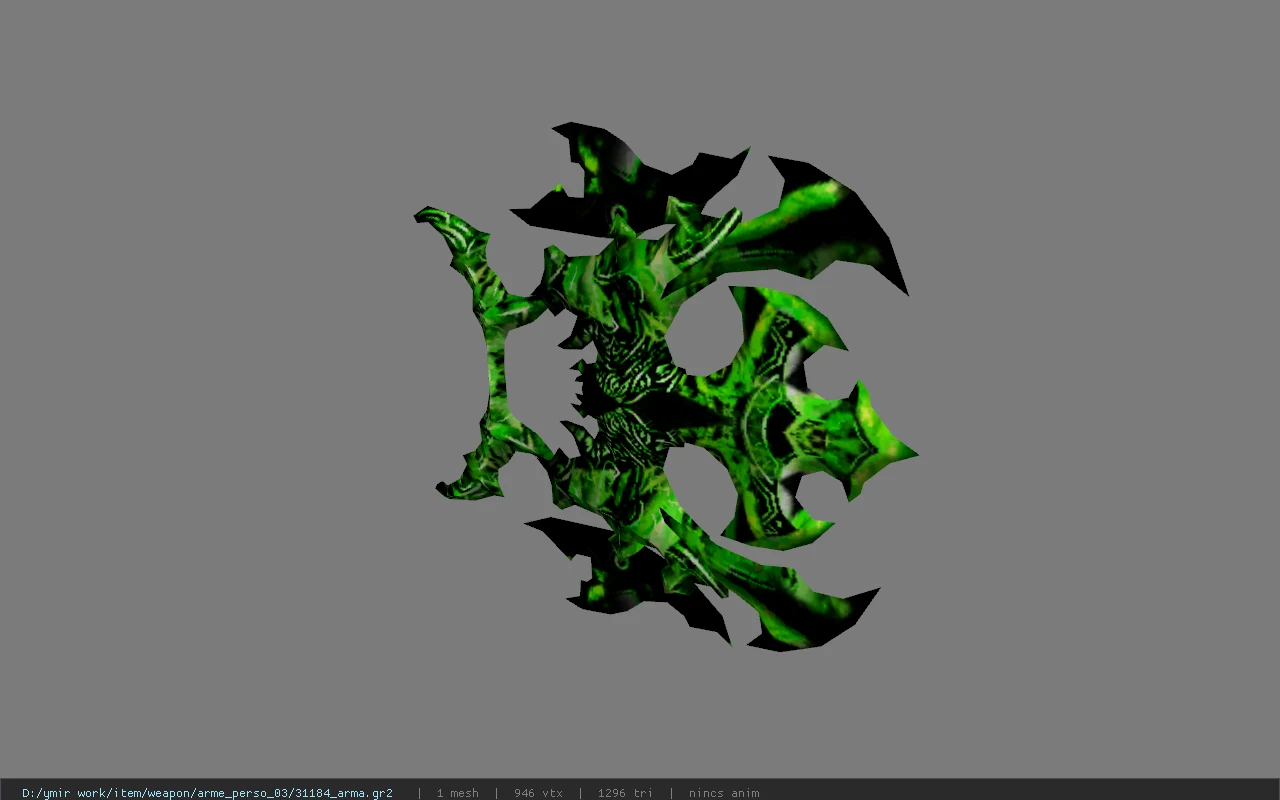This screenshot has height=800, width=1280.
Task: Click the file path ending 31184_arma.gr2
Action: coord(207,793)
